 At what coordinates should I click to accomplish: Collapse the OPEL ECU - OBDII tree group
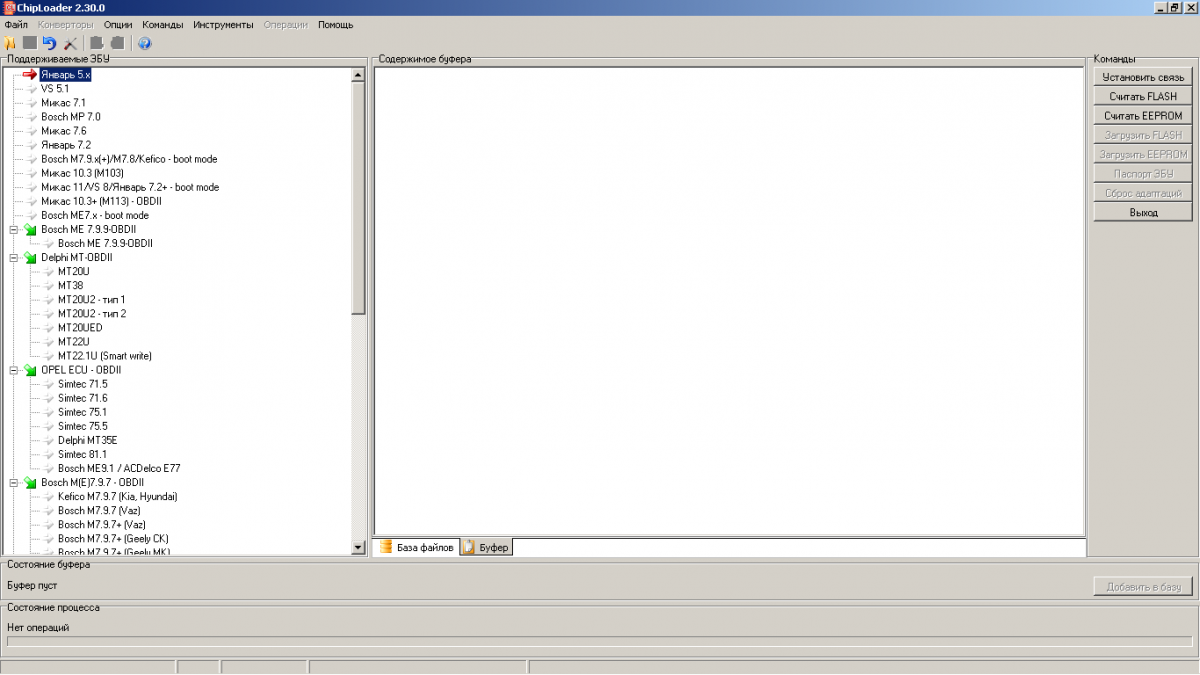[14, 370]
